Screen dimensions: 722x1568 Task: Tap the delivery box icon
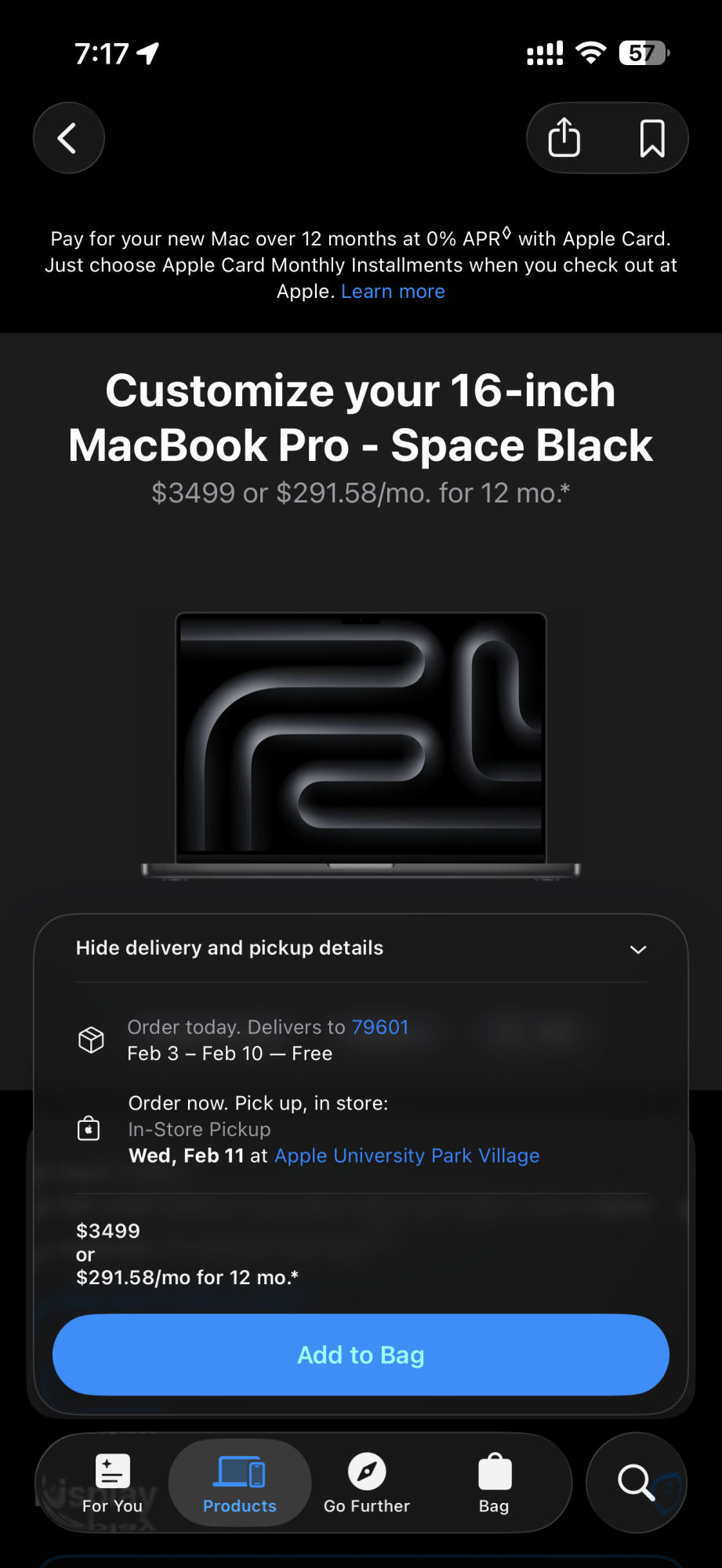point(91,1040)
